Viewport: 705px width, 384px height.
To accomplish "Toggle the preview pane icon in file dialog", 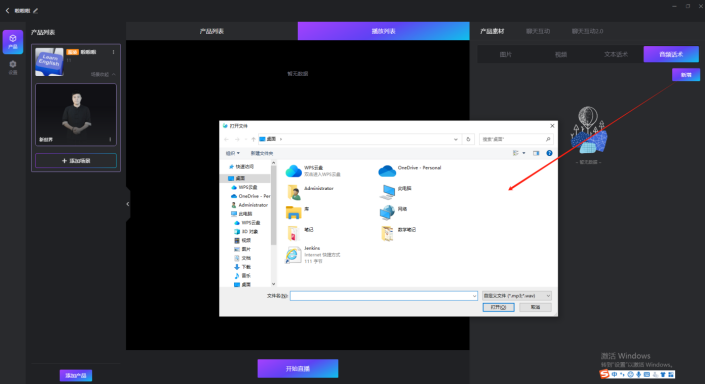I will pyautogui.click(x=536, y=153).
